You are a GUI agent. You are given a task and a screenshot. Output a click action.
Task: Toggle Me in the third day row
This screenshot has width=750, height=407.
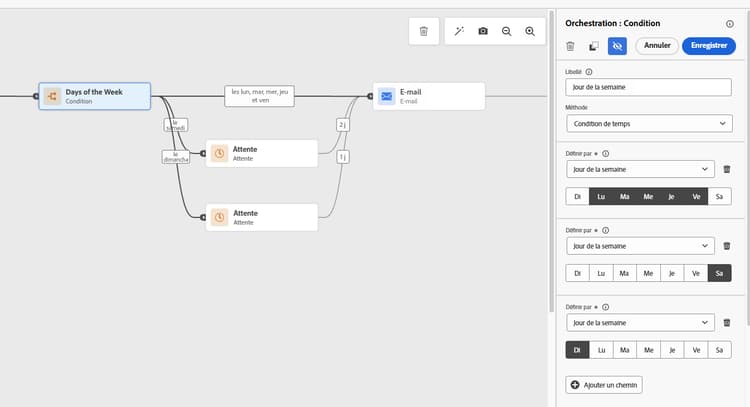tap(648, 350)
